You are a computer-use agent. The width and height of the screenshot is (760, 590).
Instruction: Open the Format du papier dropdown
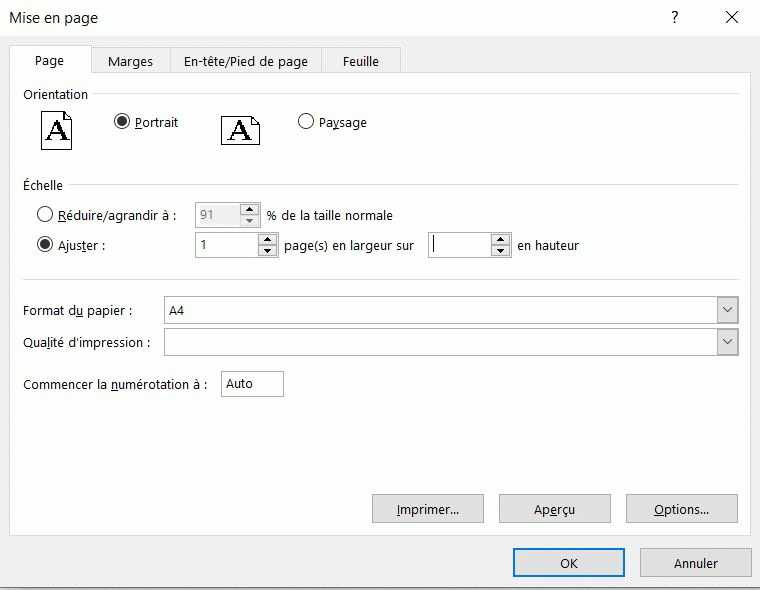click(x=728, y=310)
